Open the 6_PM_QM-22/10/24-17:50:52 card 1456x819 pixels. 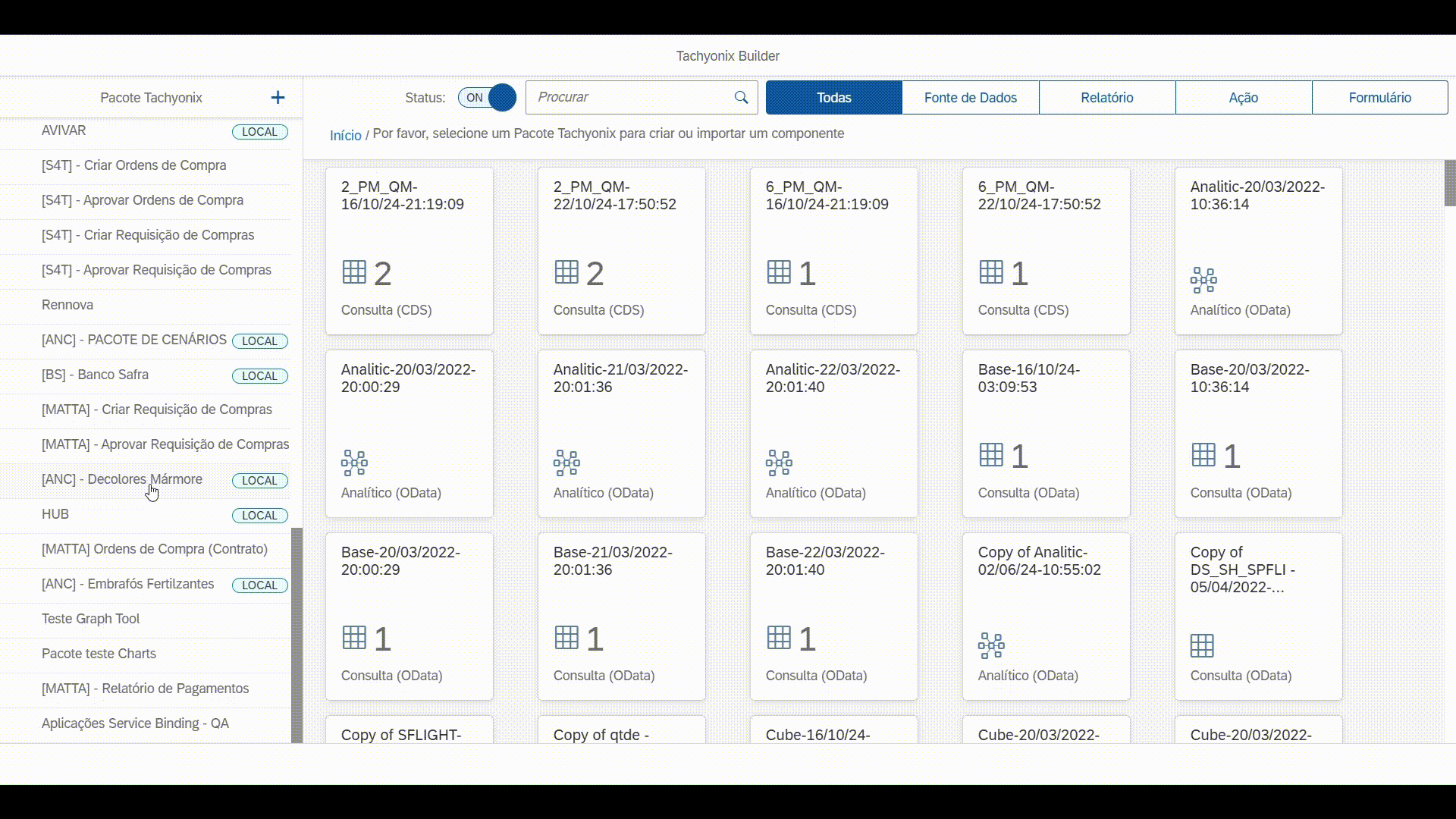(1046, 250)
